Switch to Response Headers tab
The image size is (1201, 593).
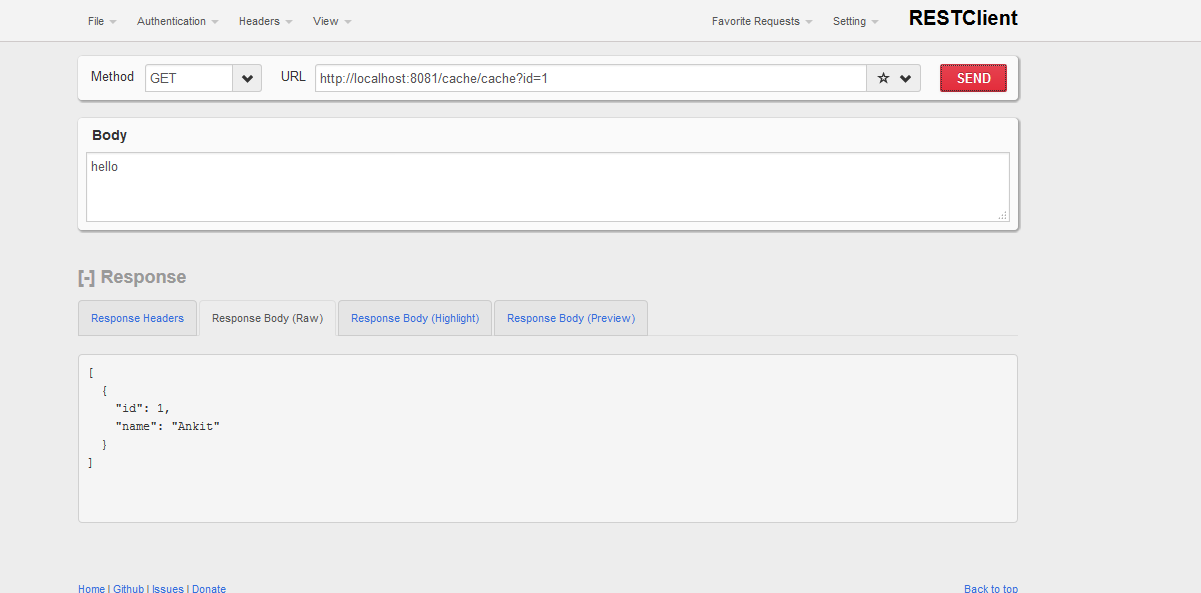pyautogui.click(x=137, y=318)
